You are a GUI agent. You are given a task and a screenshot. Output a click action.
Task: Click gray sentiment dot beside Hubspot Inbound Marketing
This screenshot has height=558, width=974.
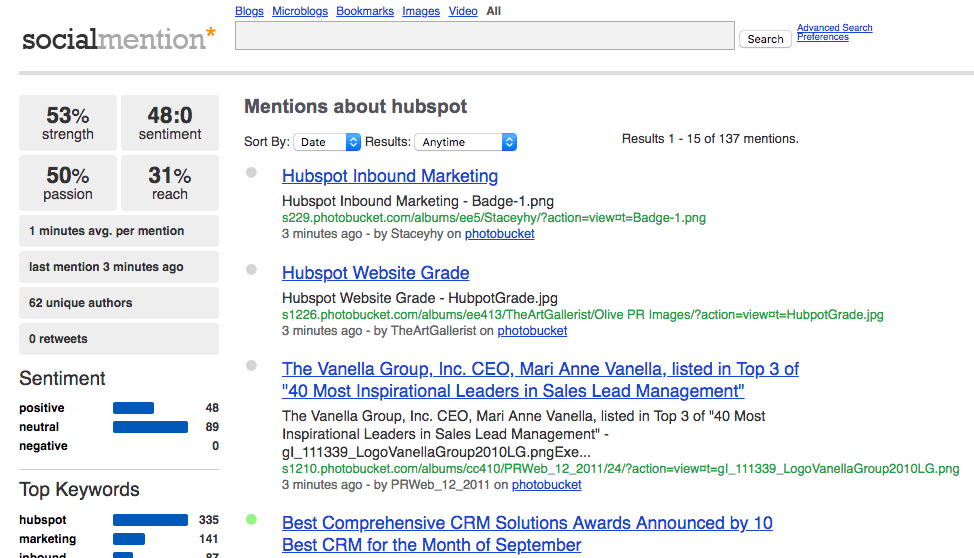click(251, 173)
